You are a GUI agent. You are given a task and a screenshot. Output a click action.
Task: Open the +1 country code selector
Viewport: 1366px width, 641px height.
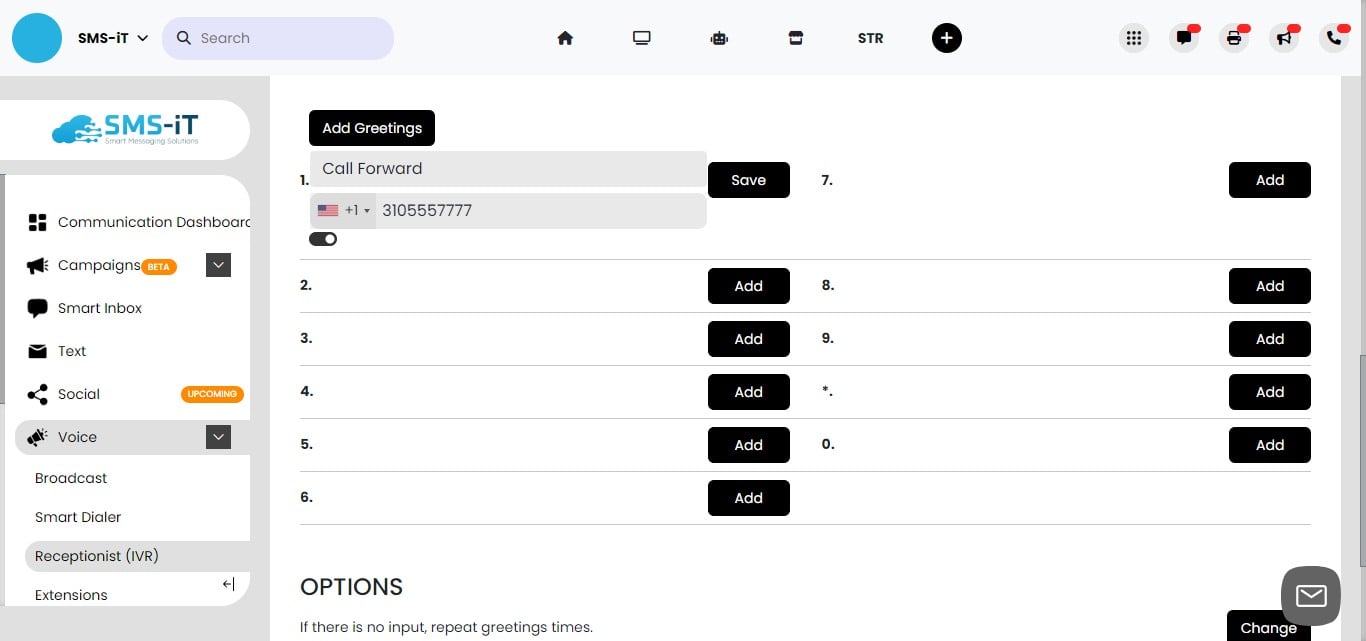pyautogui.click(x=343, y=210)
